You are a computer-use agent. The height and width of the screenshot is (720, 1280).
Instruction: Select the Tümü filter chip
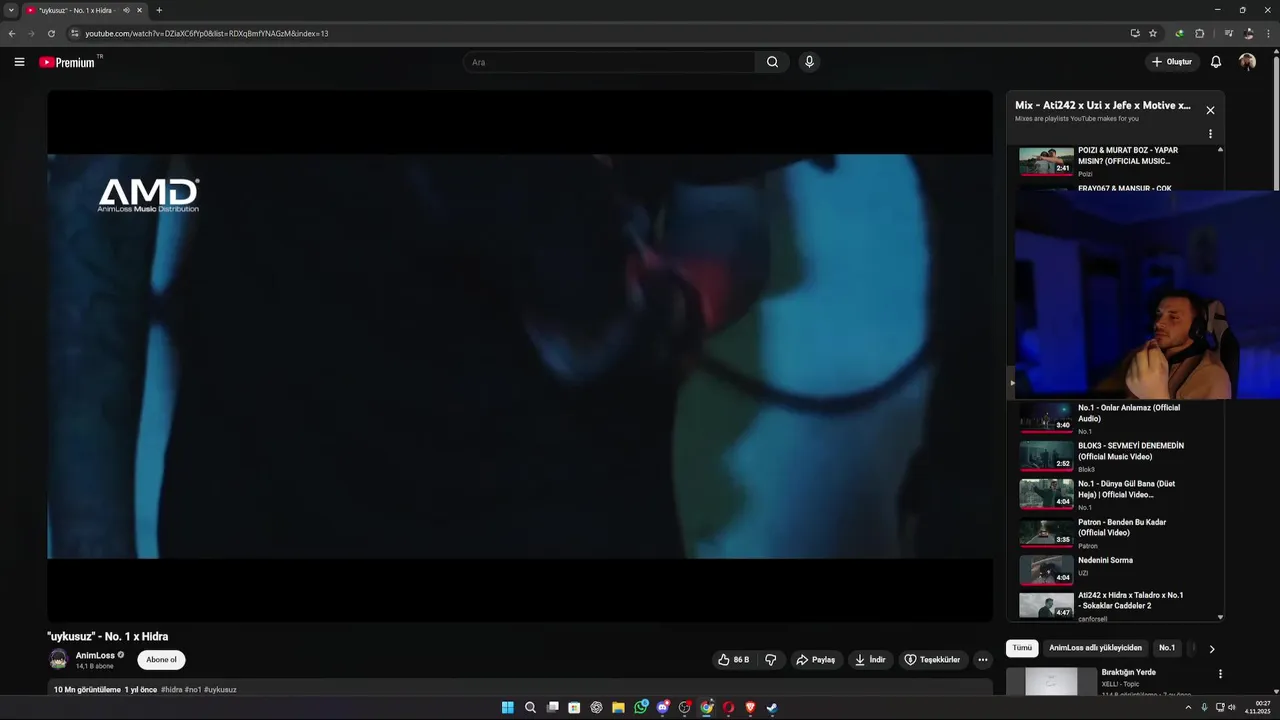point(1022,648)
